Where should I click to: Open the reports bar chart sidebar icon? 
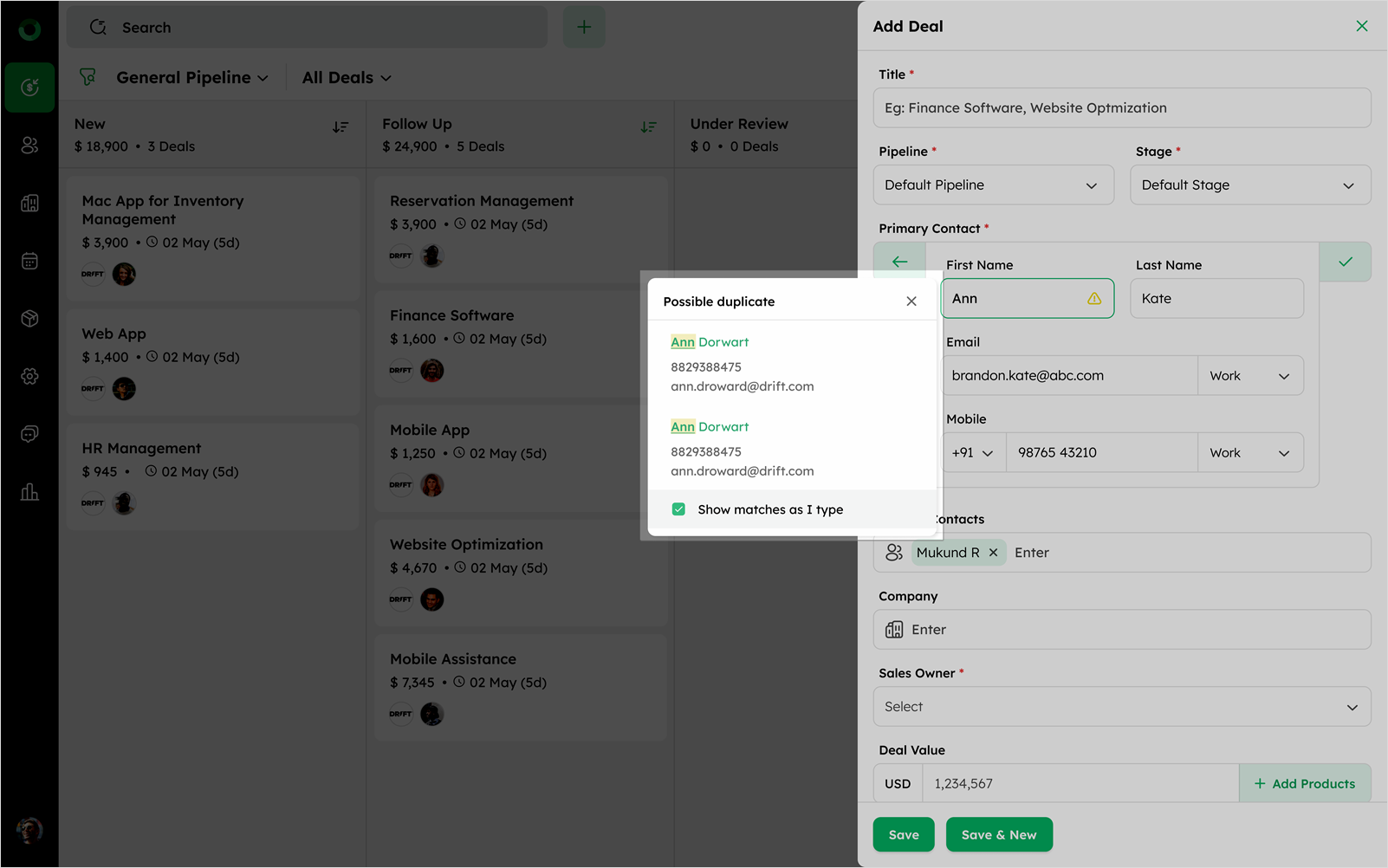pyautogui.click(x=29, y=492)
